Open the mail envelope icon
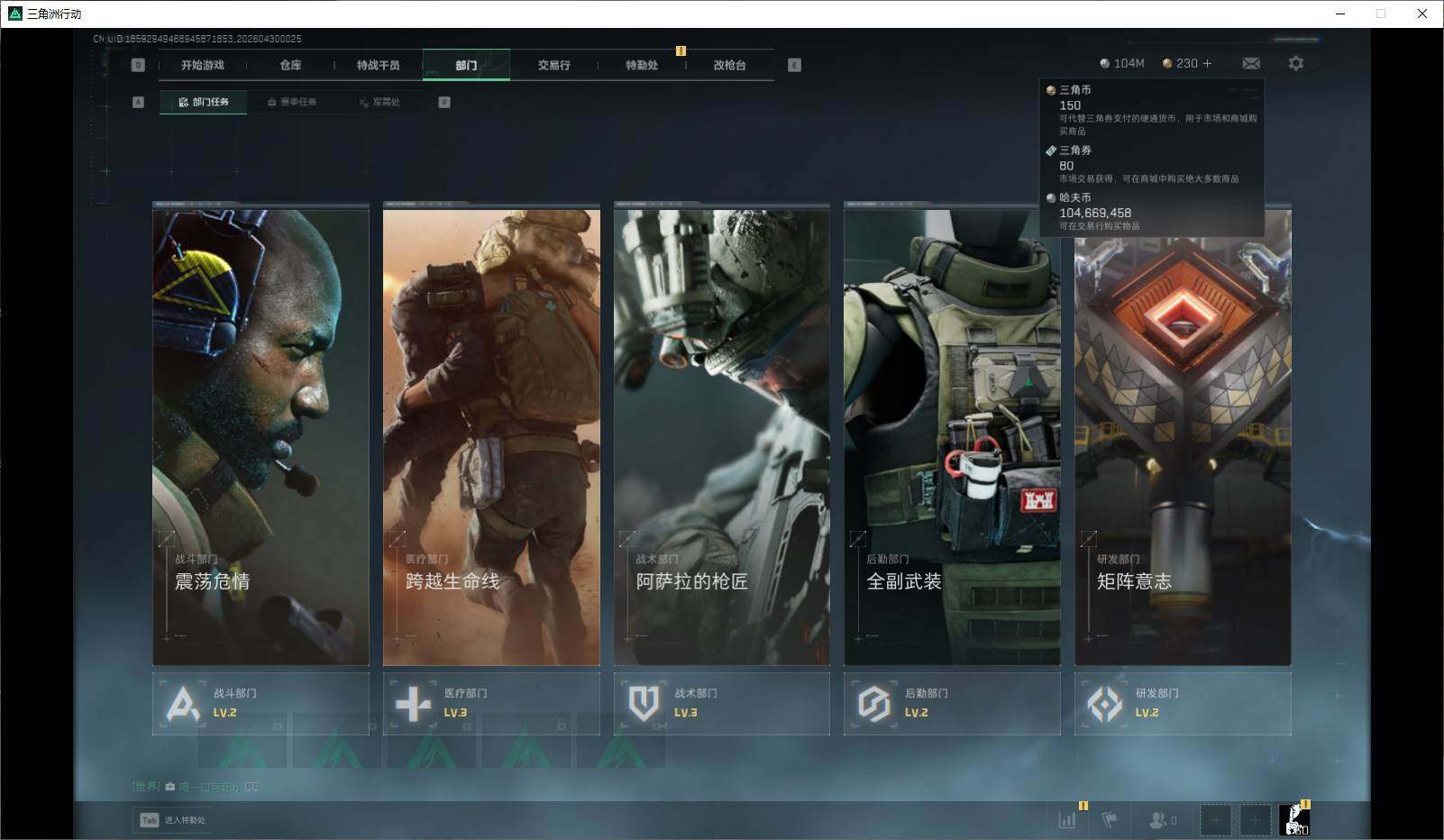 (1250, 64)
